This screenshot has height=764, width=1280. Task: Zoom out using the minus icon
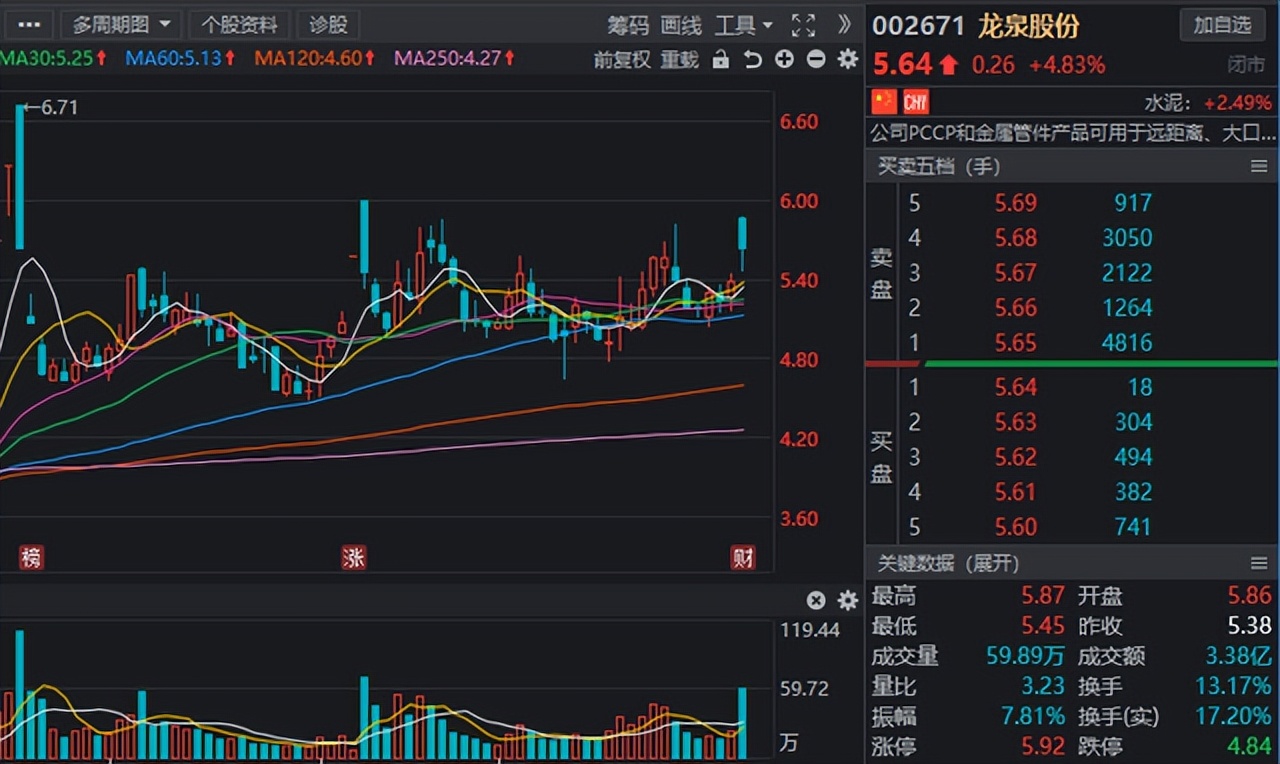coord(815,60)
